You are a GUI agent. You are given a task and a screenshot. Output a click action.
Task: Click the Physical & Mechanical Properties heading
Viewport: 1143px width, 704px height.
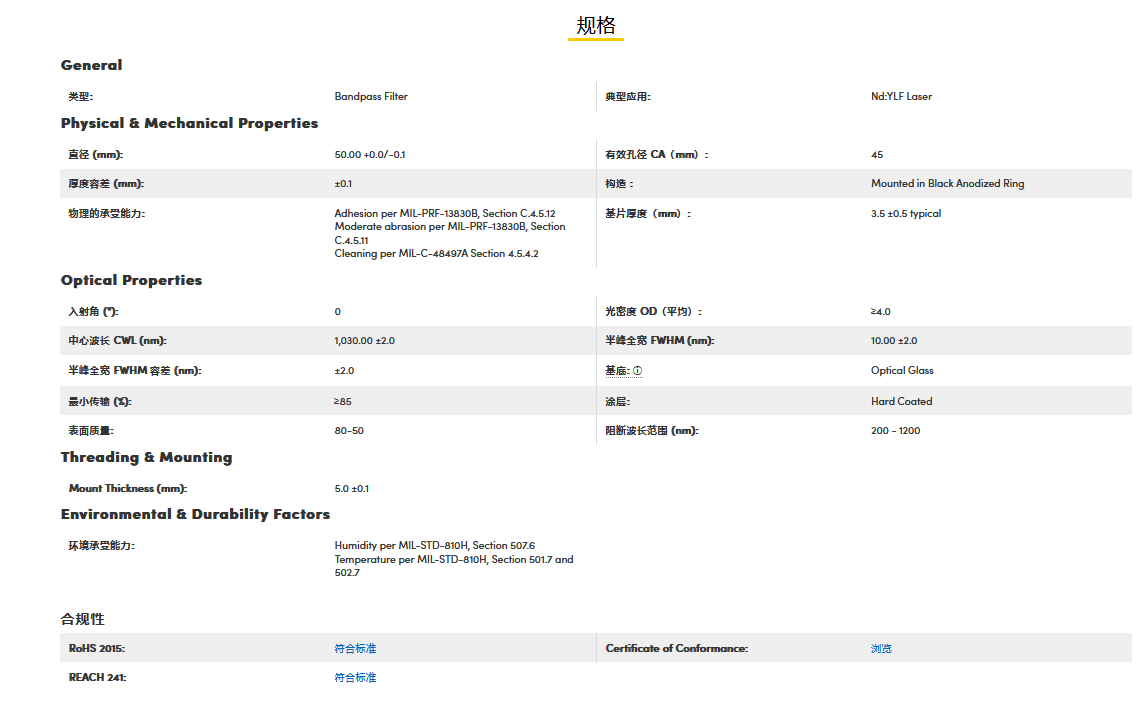point(189,123)
